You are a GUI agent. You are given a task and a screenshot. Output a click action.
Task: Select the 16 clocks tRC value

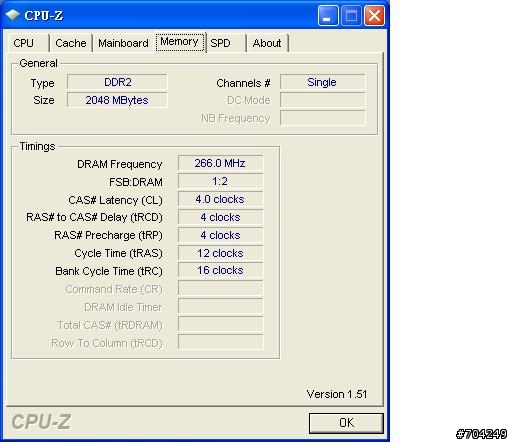point(220,270)
